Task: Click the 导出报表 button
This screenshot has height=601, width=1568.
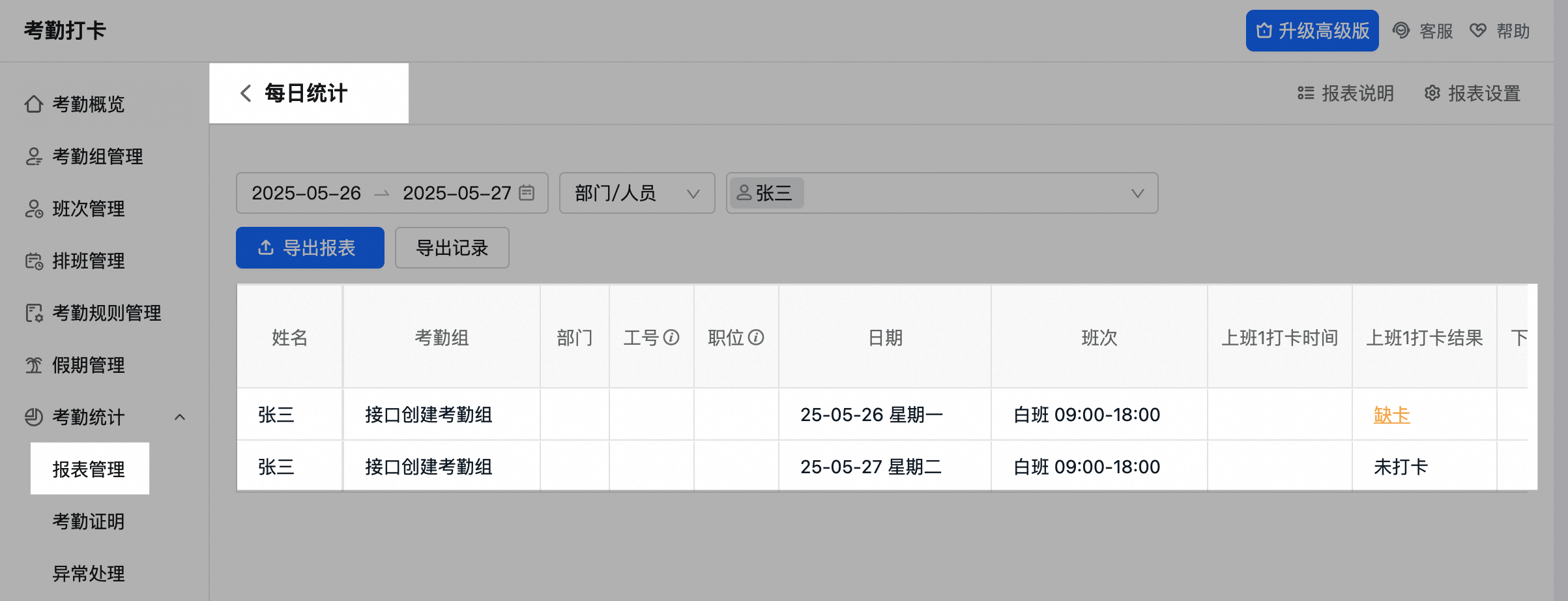Action: coord(310,248)
